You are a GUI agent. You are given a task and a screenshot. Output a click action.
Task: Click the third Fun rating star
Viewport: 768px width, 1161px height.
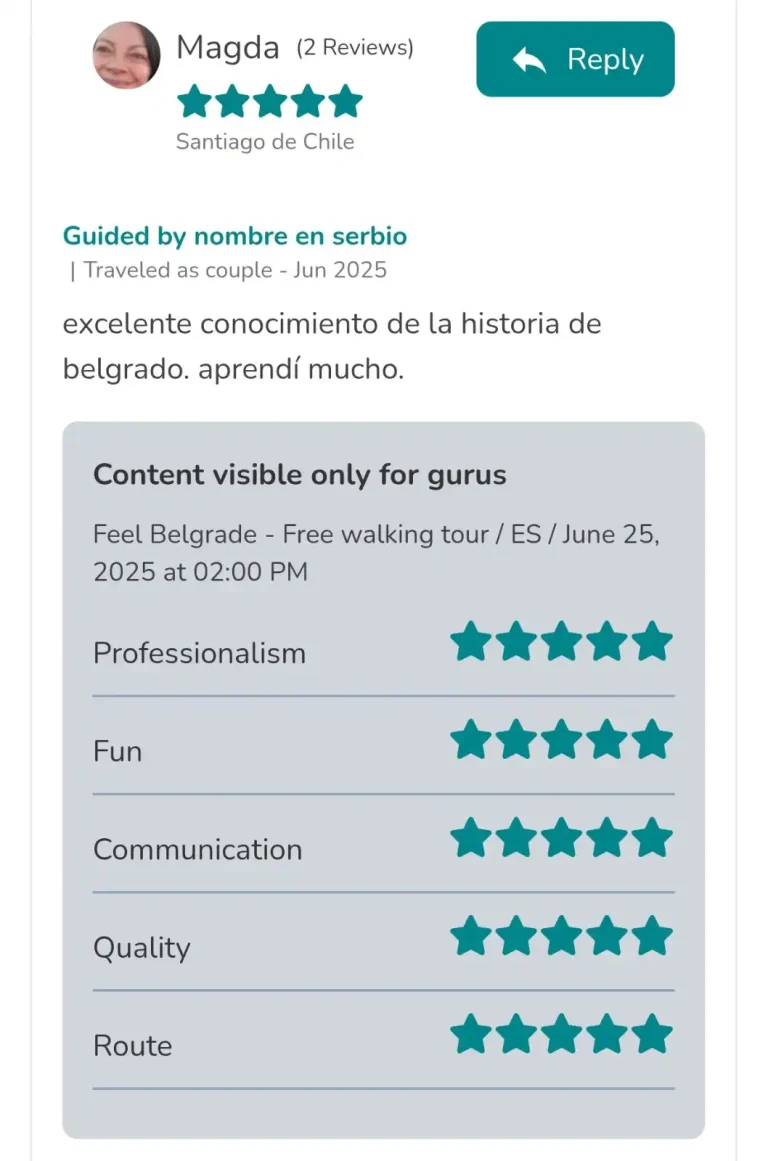pyautogui.click(x=561, y=740)
